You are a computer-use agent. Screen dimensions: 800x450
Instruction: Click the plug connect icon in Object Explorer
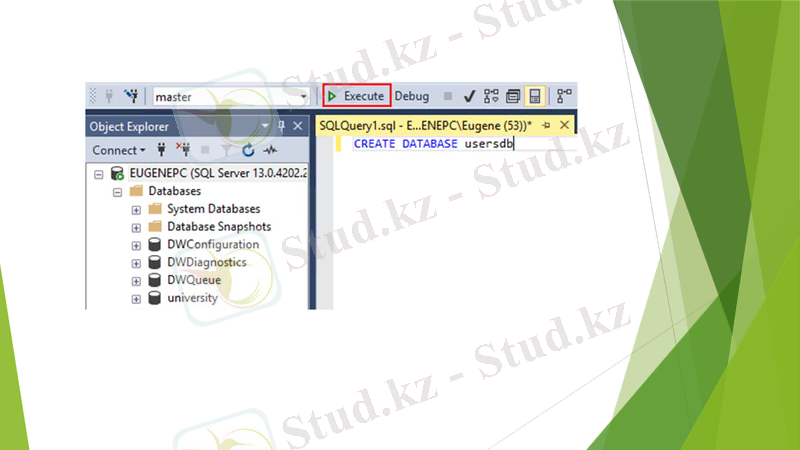(x=161, y=150)
